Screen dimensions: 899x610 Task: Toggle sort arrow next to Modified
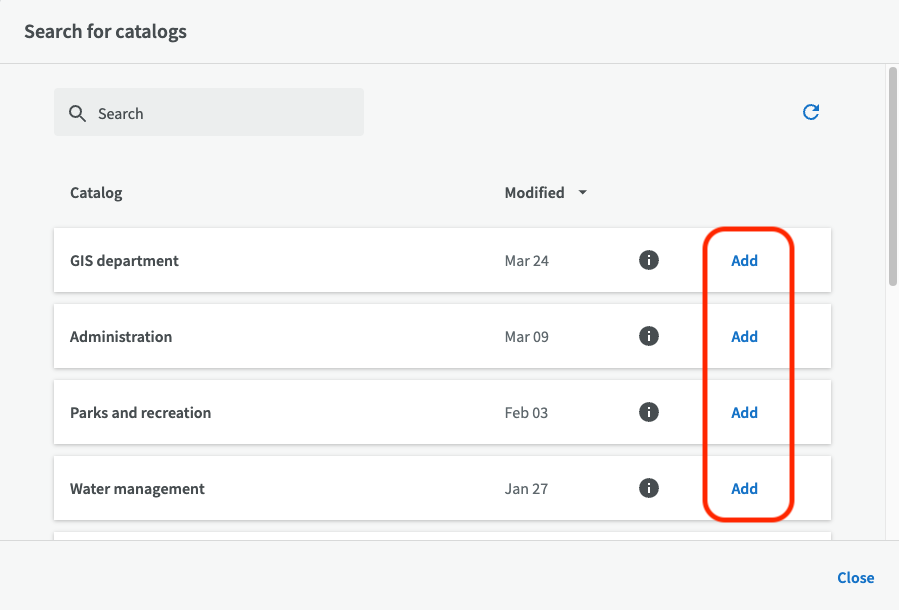583,193
